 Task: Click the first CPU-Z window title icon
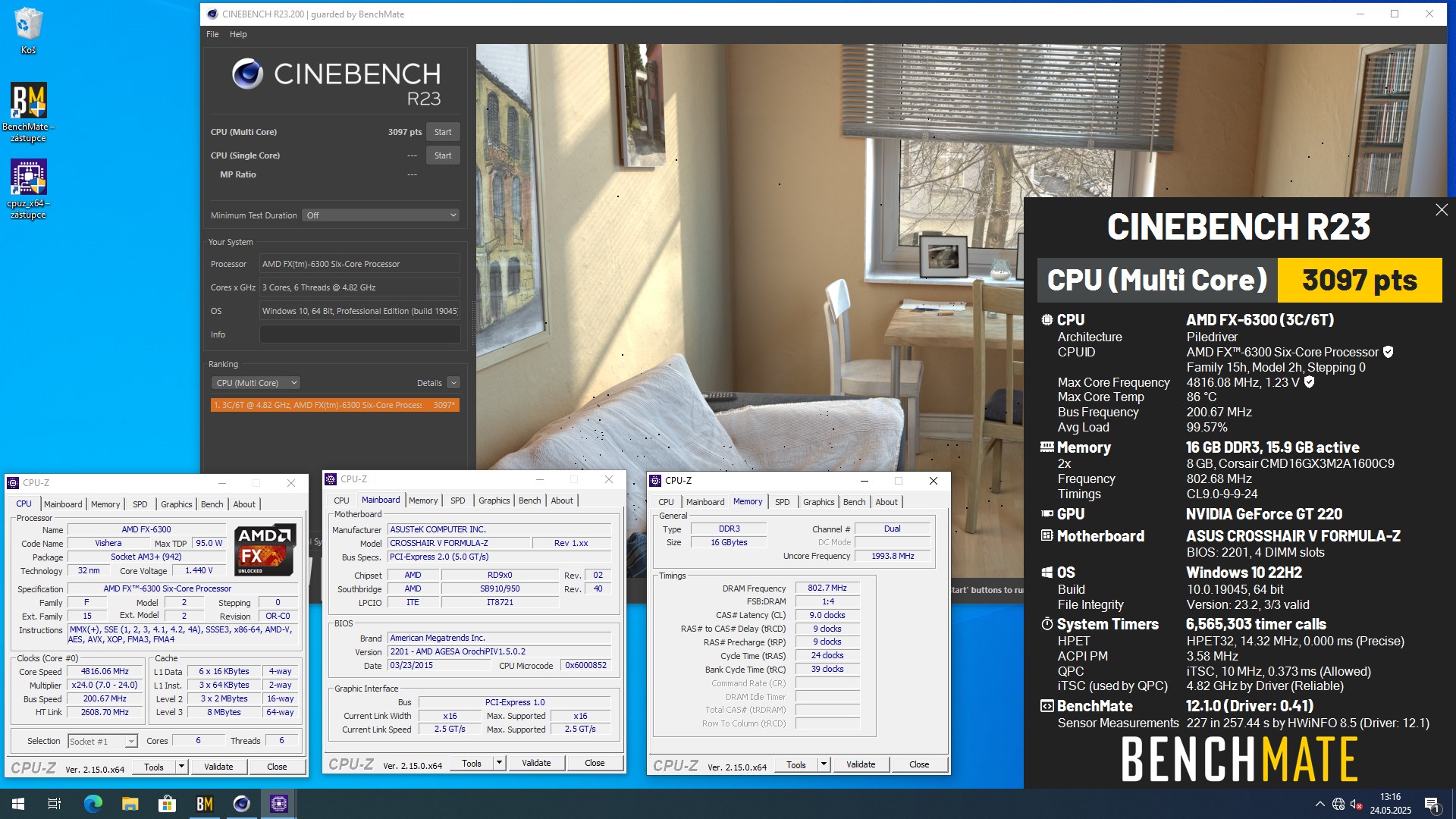click(13, 483)
